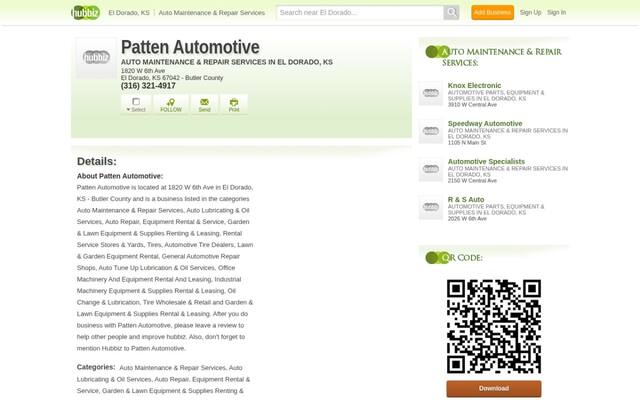Click Patten Automotive logo thumbnail
Viewport: 640px width, 400px height.
[96, 58]
